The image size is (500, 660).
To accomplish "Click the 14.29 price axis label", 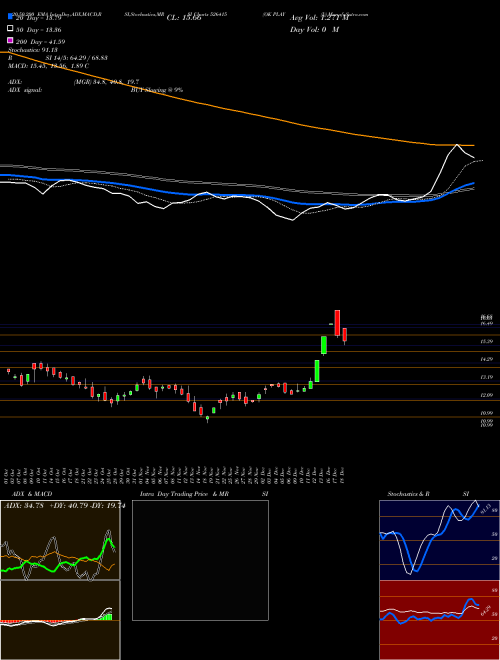I will (487, 359).
